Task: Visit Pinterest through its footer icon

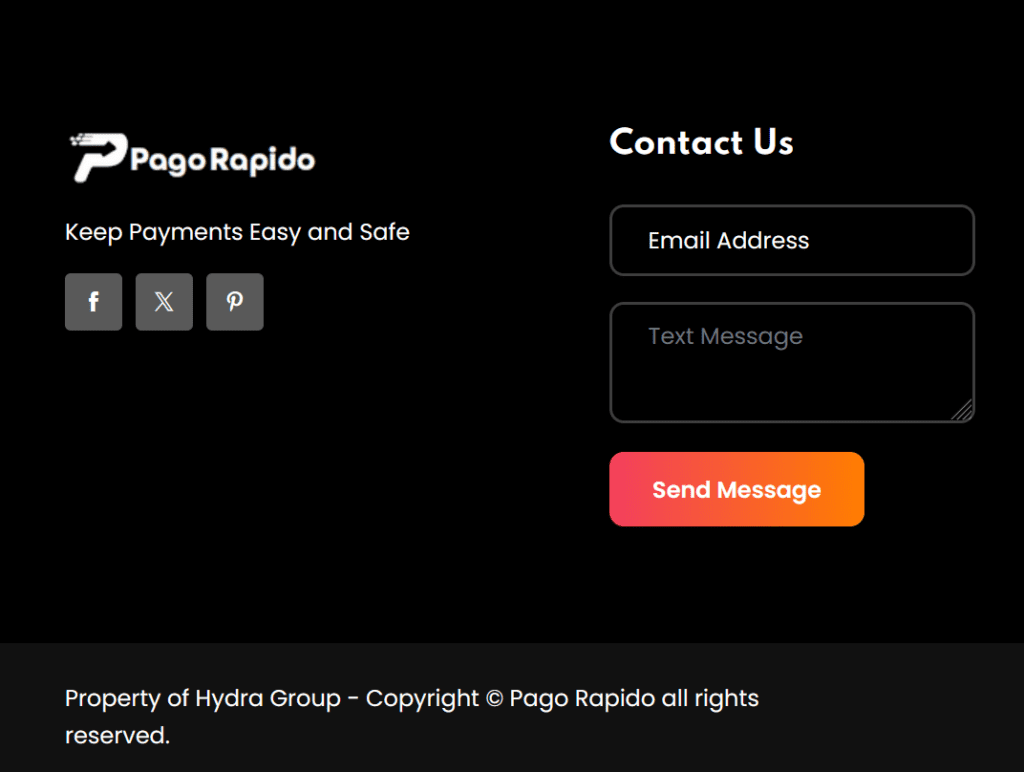Action: tap(234, 301)
